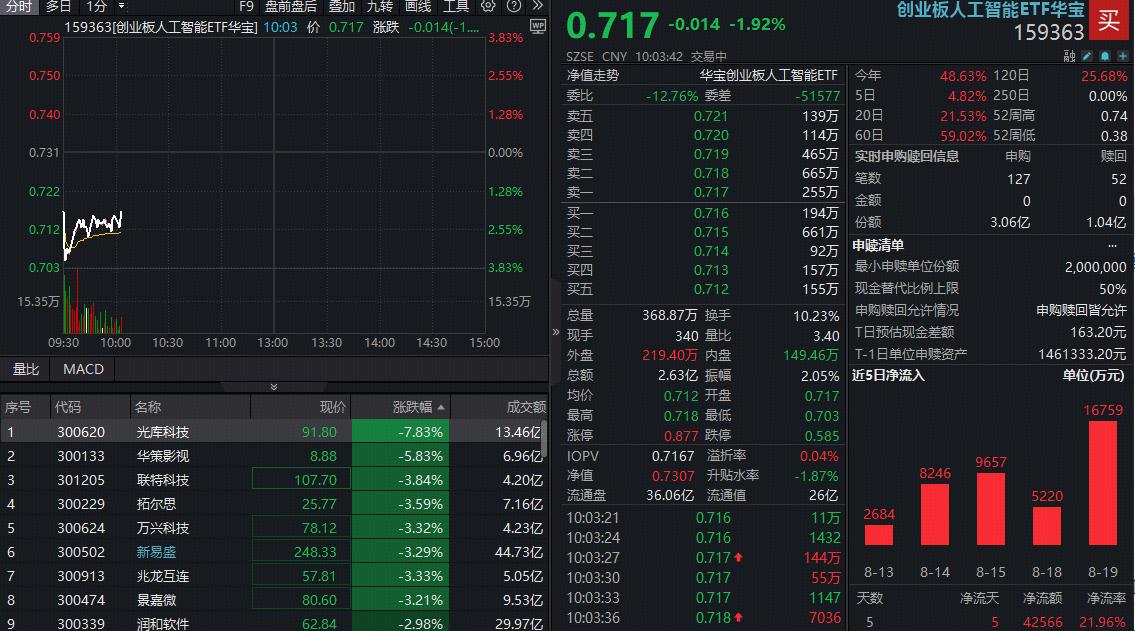Select the 画线 drawing tool
The height and width of the screenshot is (631, 1135).
tap(417, 8)
